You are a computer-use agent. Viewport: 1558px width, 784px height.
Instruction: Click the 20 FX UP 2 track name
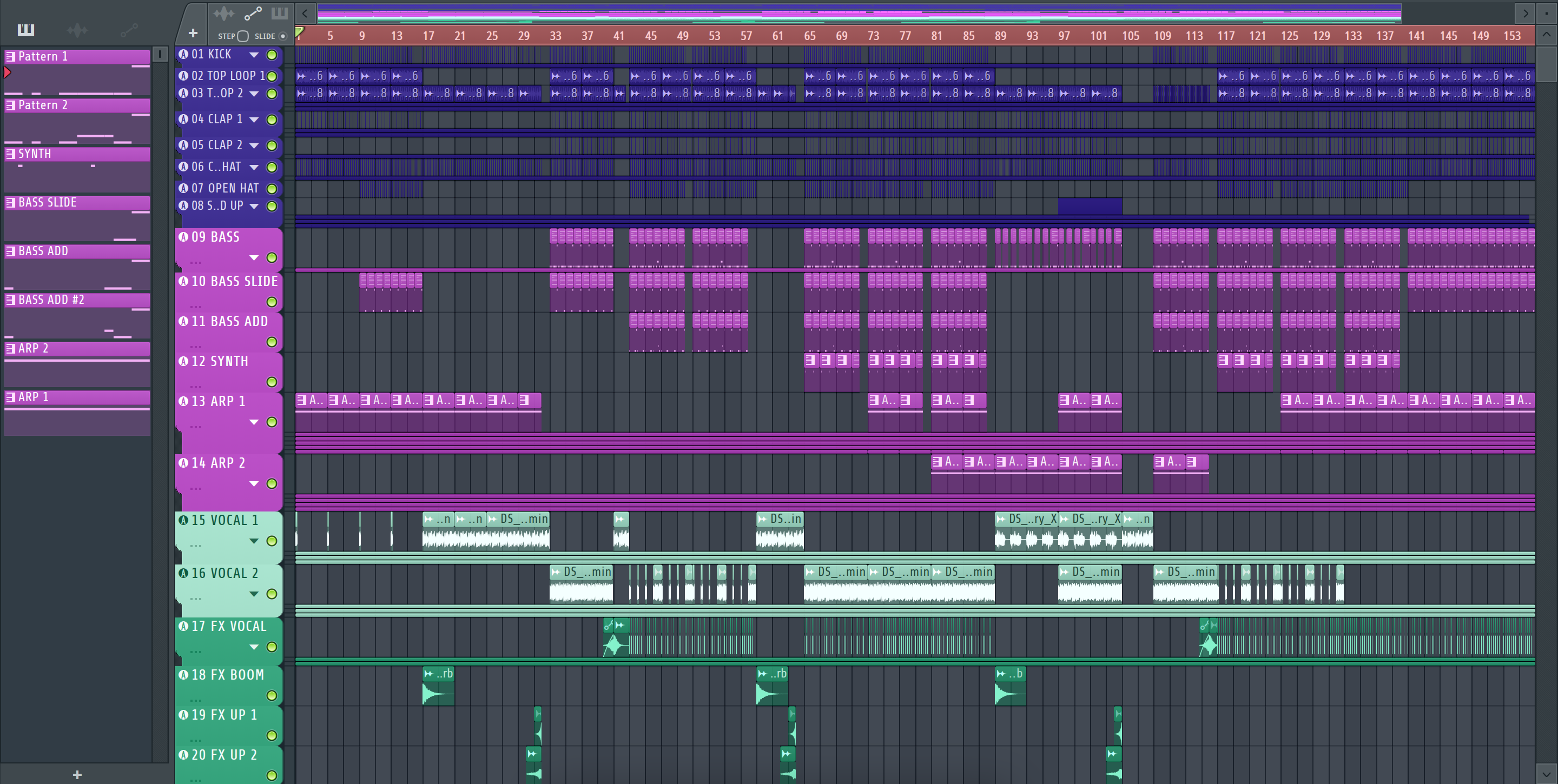[225, 754]
